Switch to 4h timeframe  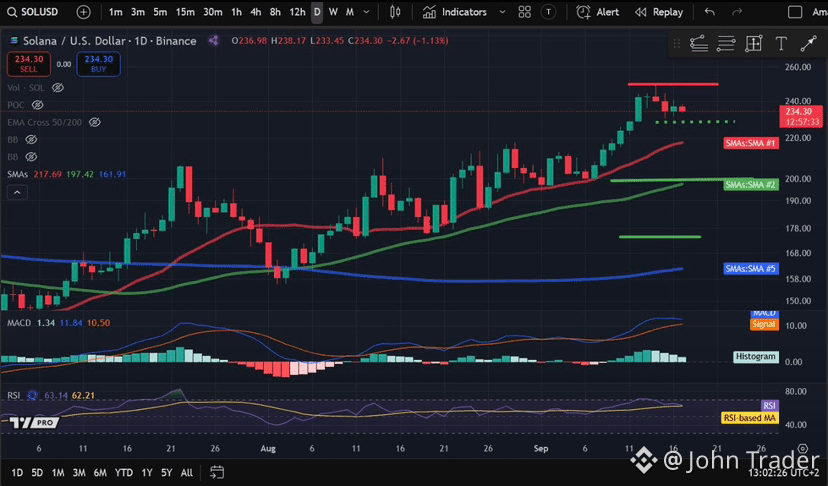(256, 12)
